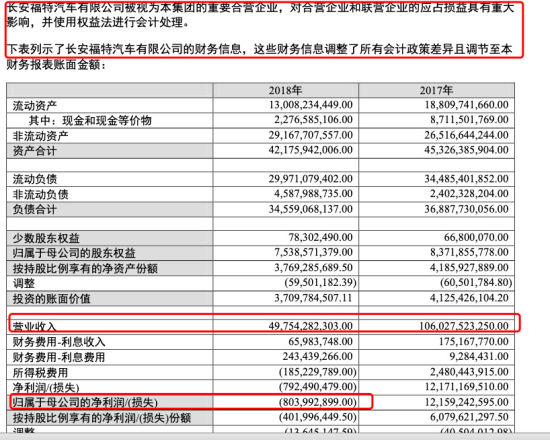Select 财务费用-利息收入 row label
550x440 pixels.
point(59,342)
